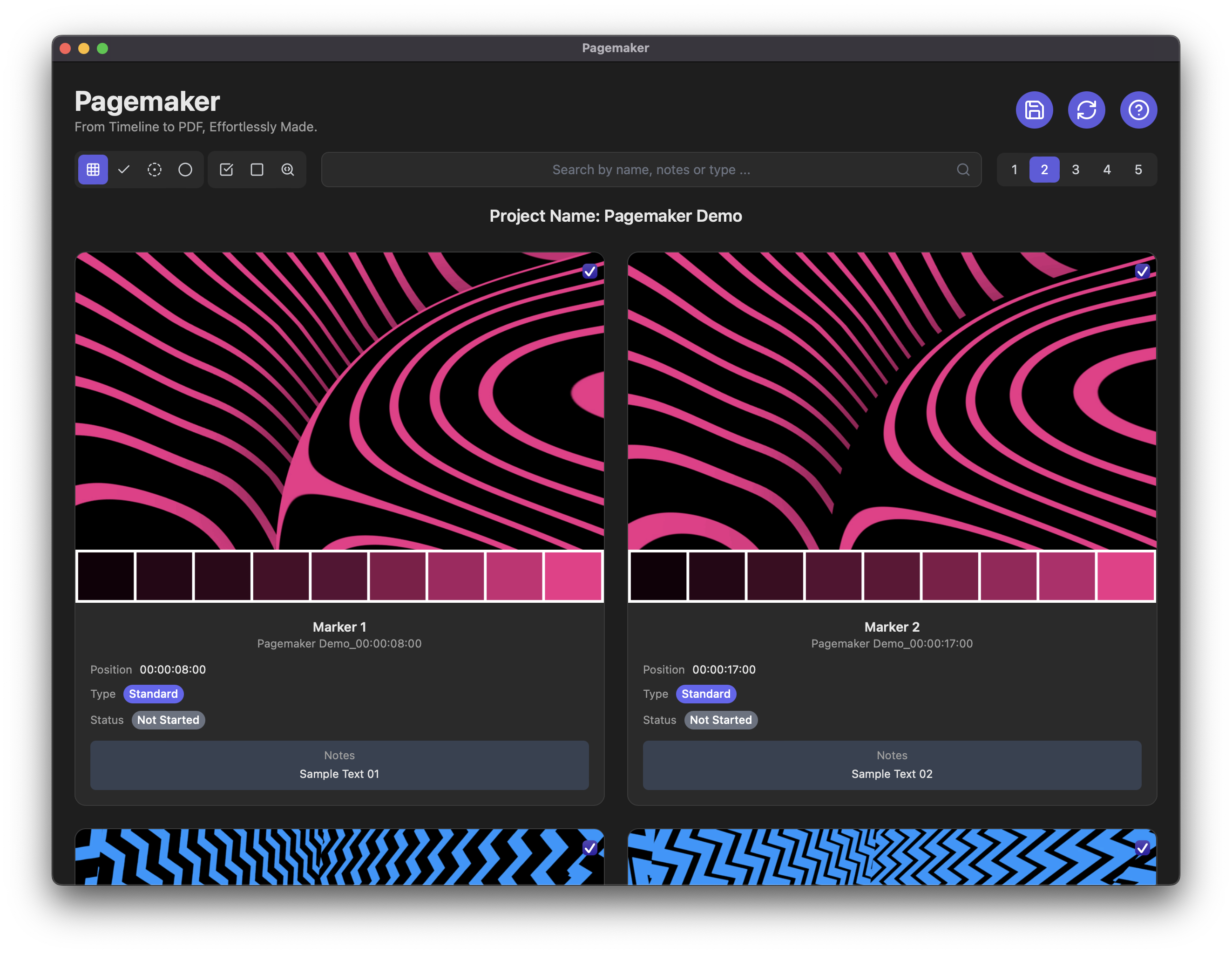Toggle checkbox on bottom-right blue zigzag card

click(x=1142, y=848)
